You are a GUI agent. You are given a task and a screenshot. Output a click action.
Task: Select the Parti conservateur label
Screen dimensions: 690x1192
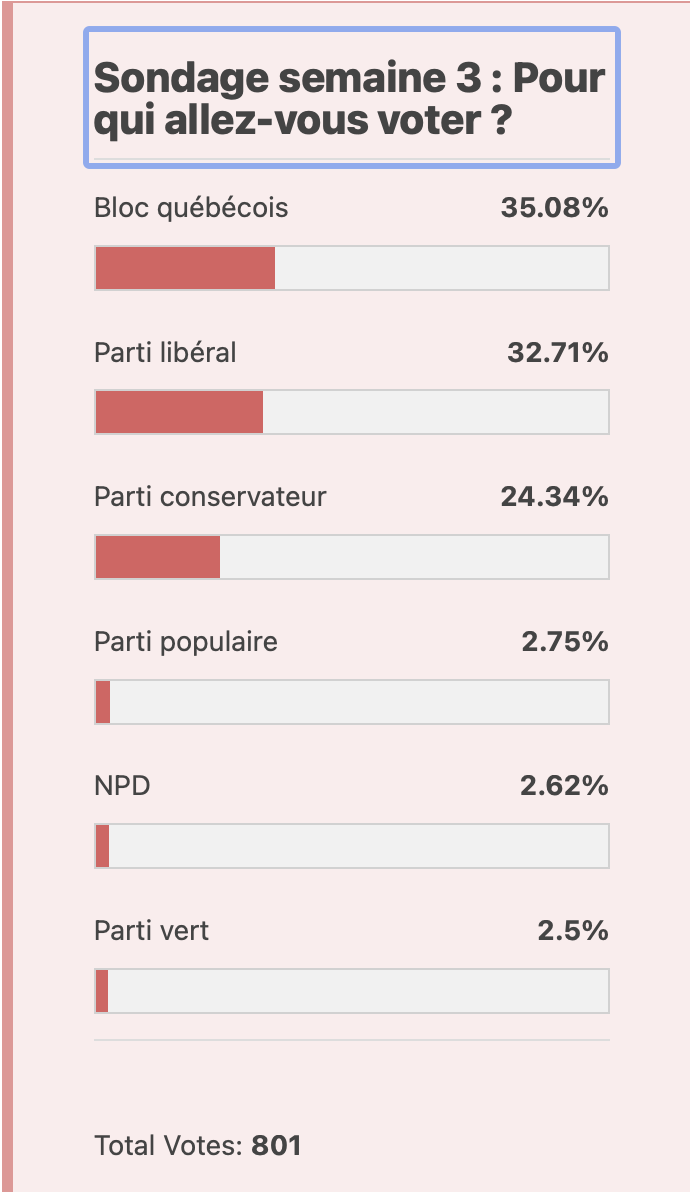tap(210, 497)
